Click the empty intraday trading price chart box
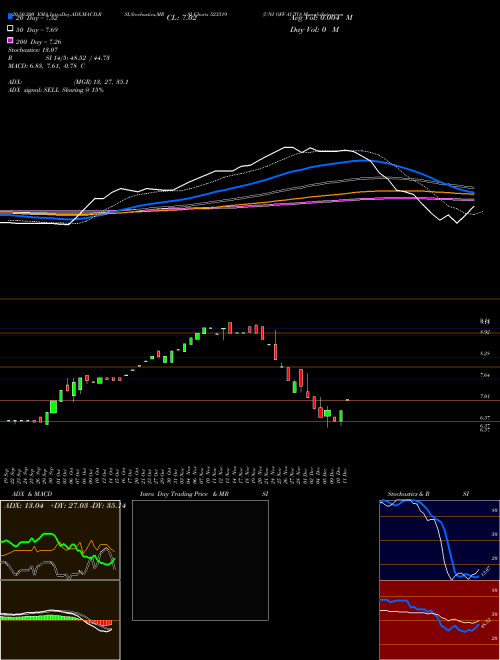This screenshot has width=500, height=660. 200,560
